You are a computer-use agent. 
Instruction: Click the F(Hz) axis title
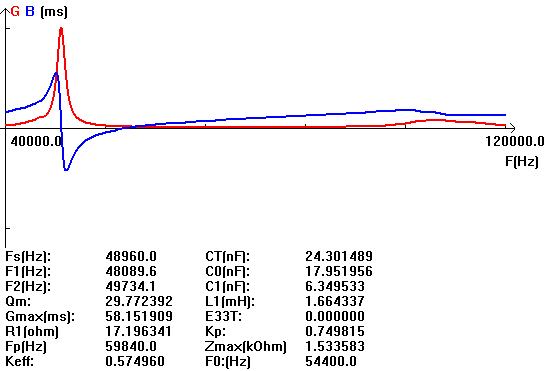(522, 161)
